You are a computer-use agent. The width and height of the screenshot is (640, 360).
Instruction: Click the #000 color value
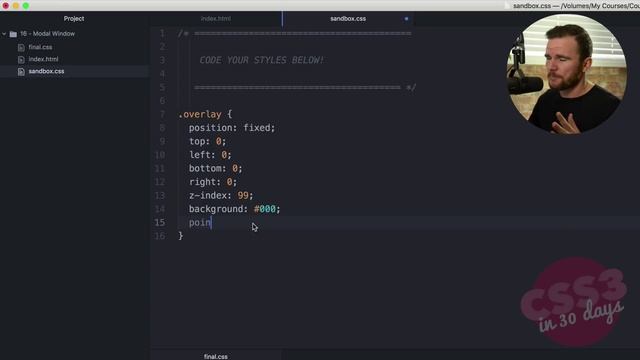pos(264,209)
